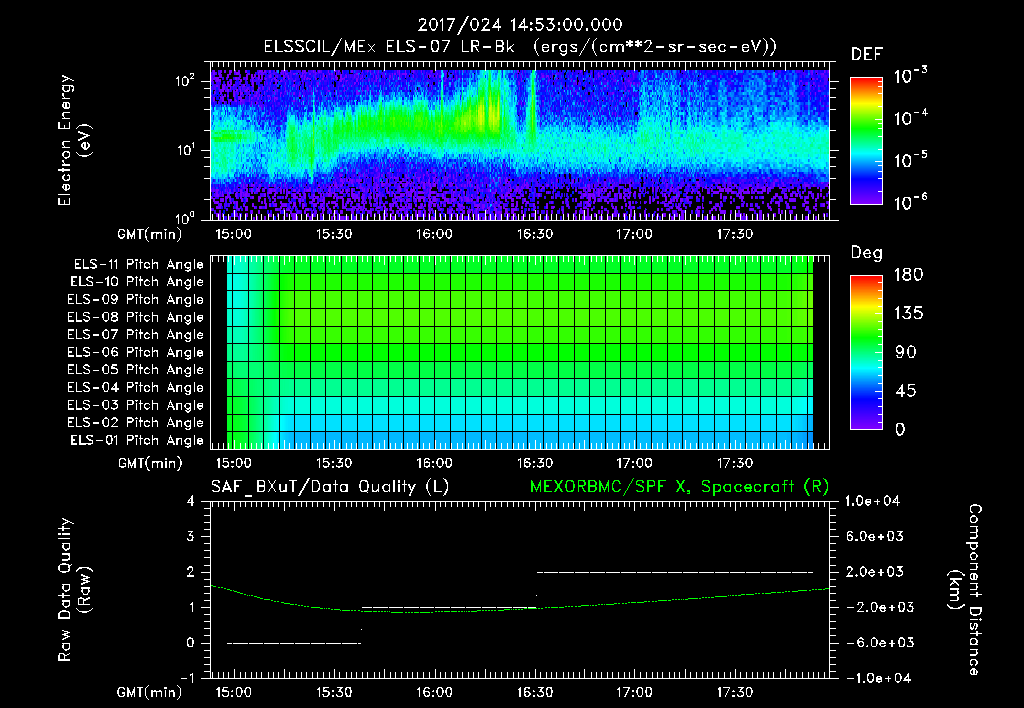Click the data quality segment at level 0
This screenshot has width=1024, height=708.
click(x=294, y=643)
